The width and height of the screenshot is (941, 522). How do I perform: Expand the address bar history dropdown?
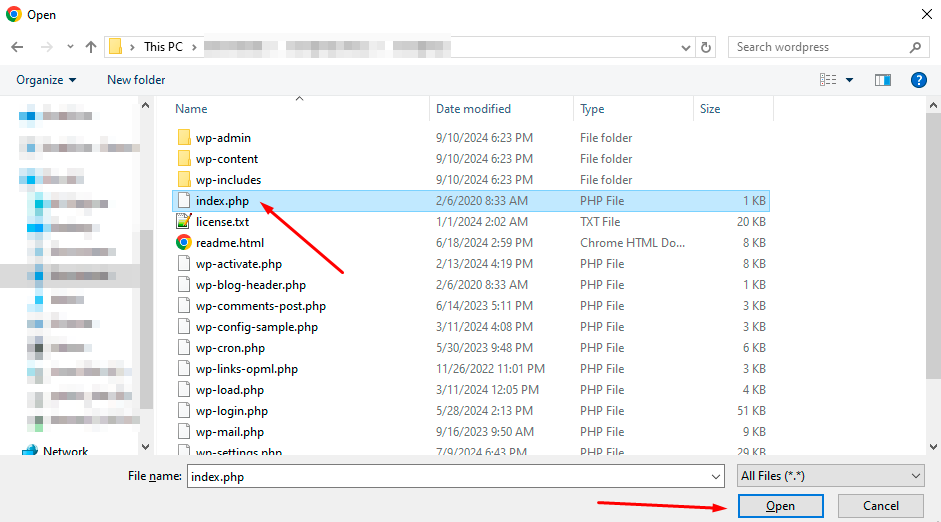(x=685, y=47)
